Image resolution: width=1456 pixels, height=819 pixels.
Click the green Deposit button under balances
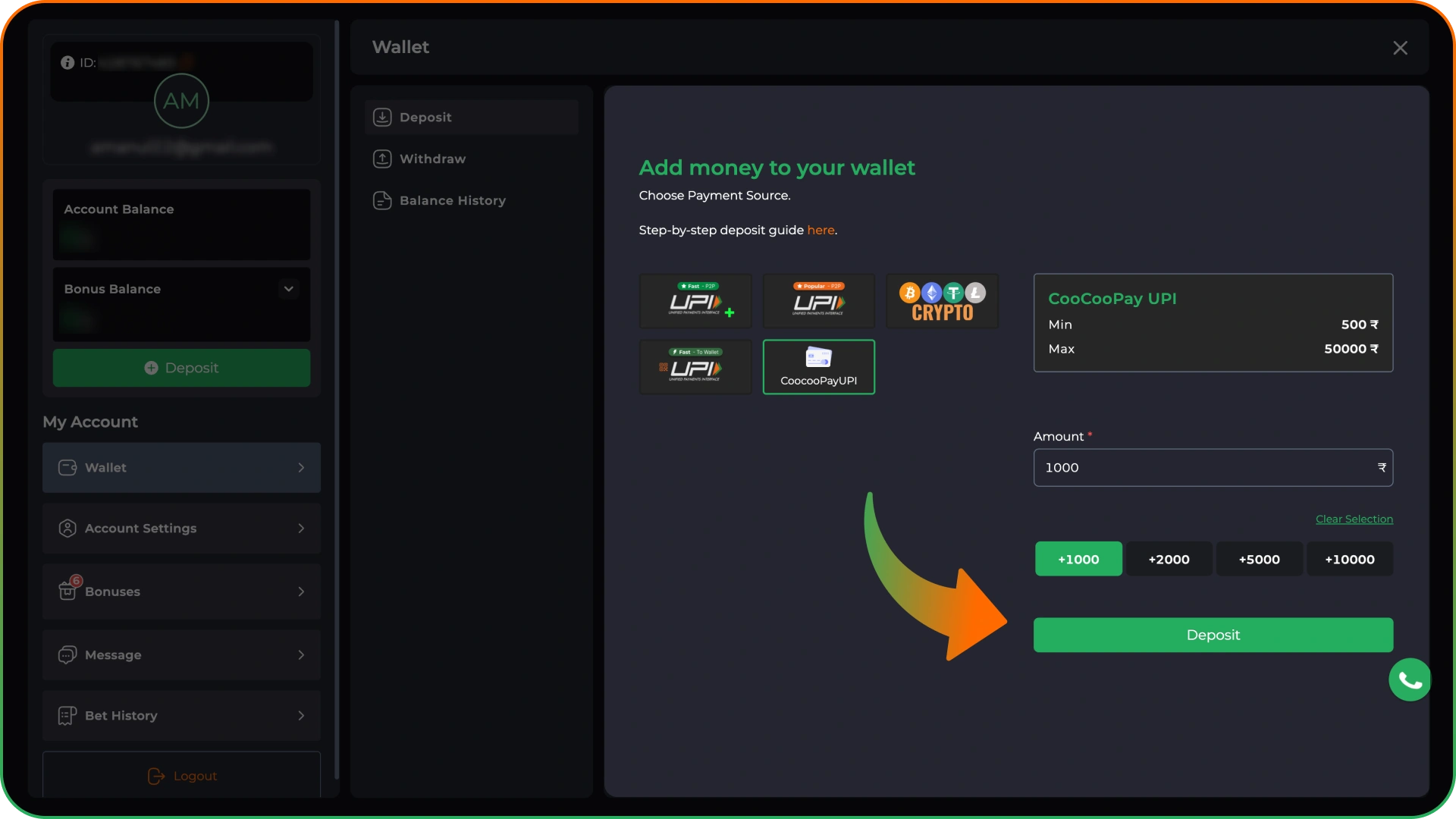click(181, 368)
